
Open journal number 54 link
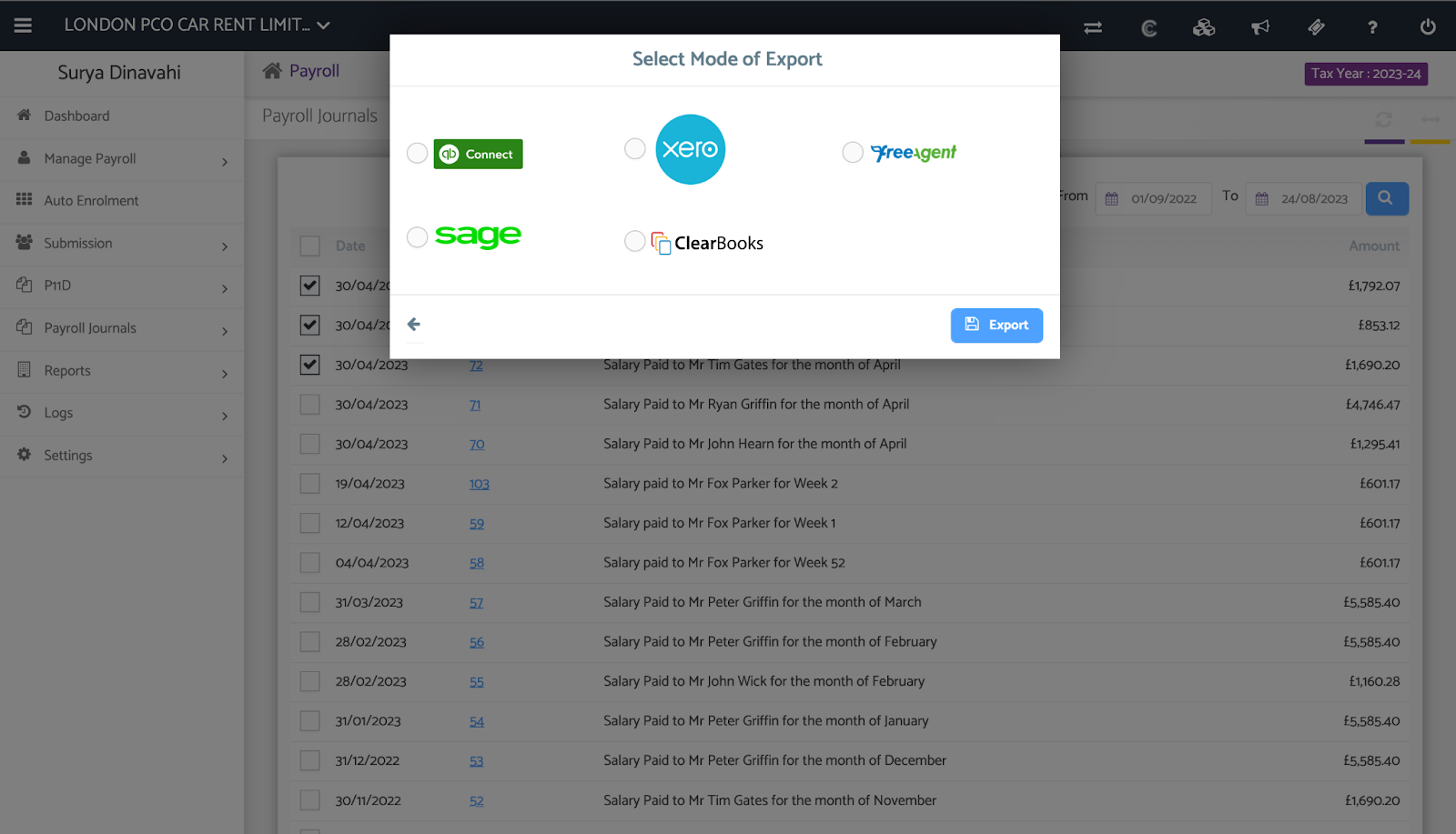pos(477,722)
